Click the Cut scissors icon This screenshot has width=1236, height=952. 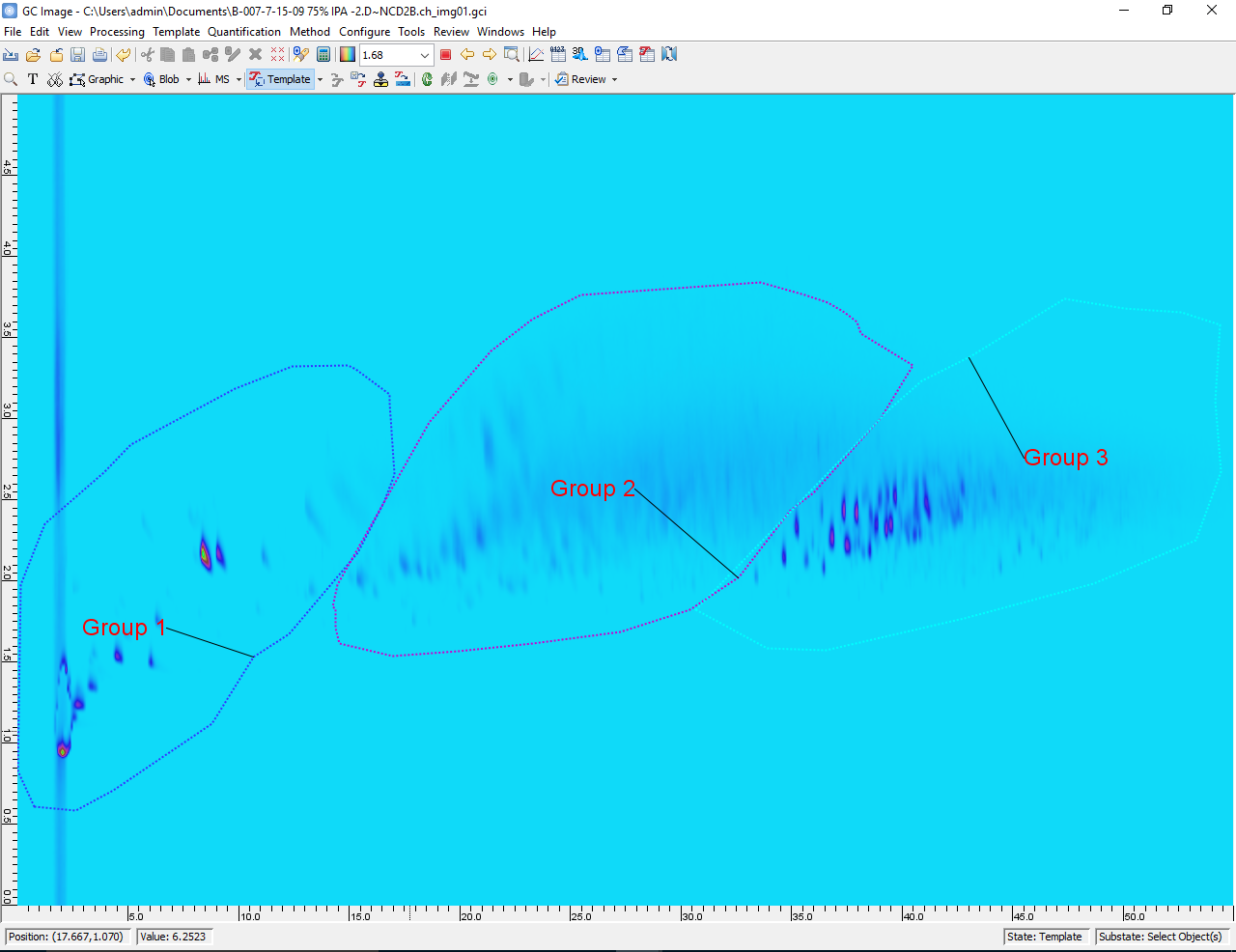pyautogui.click(x=147, y=55)
